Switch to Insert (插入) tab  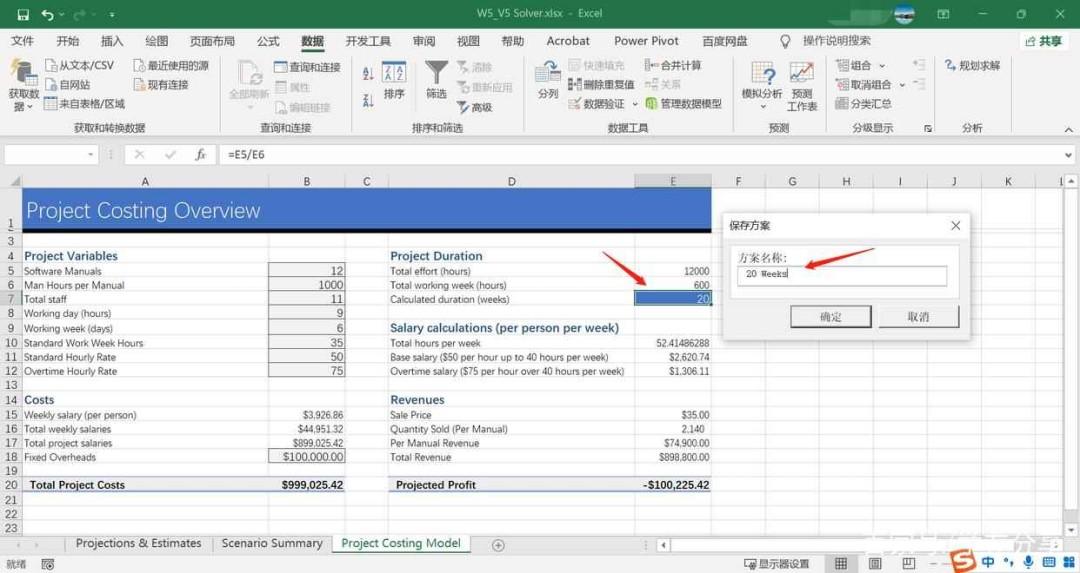point(112,41)
